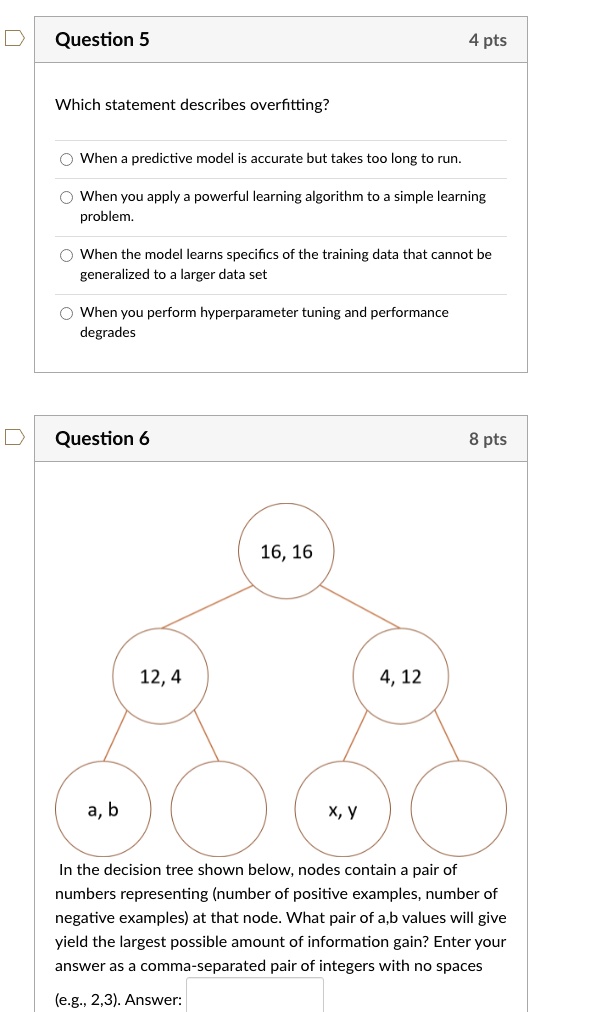Image resolution: width=610 pixels, height=1012 pixels.
Task: Select option about powerful algorithm on simple problem
Action: (x=65, y=197)
